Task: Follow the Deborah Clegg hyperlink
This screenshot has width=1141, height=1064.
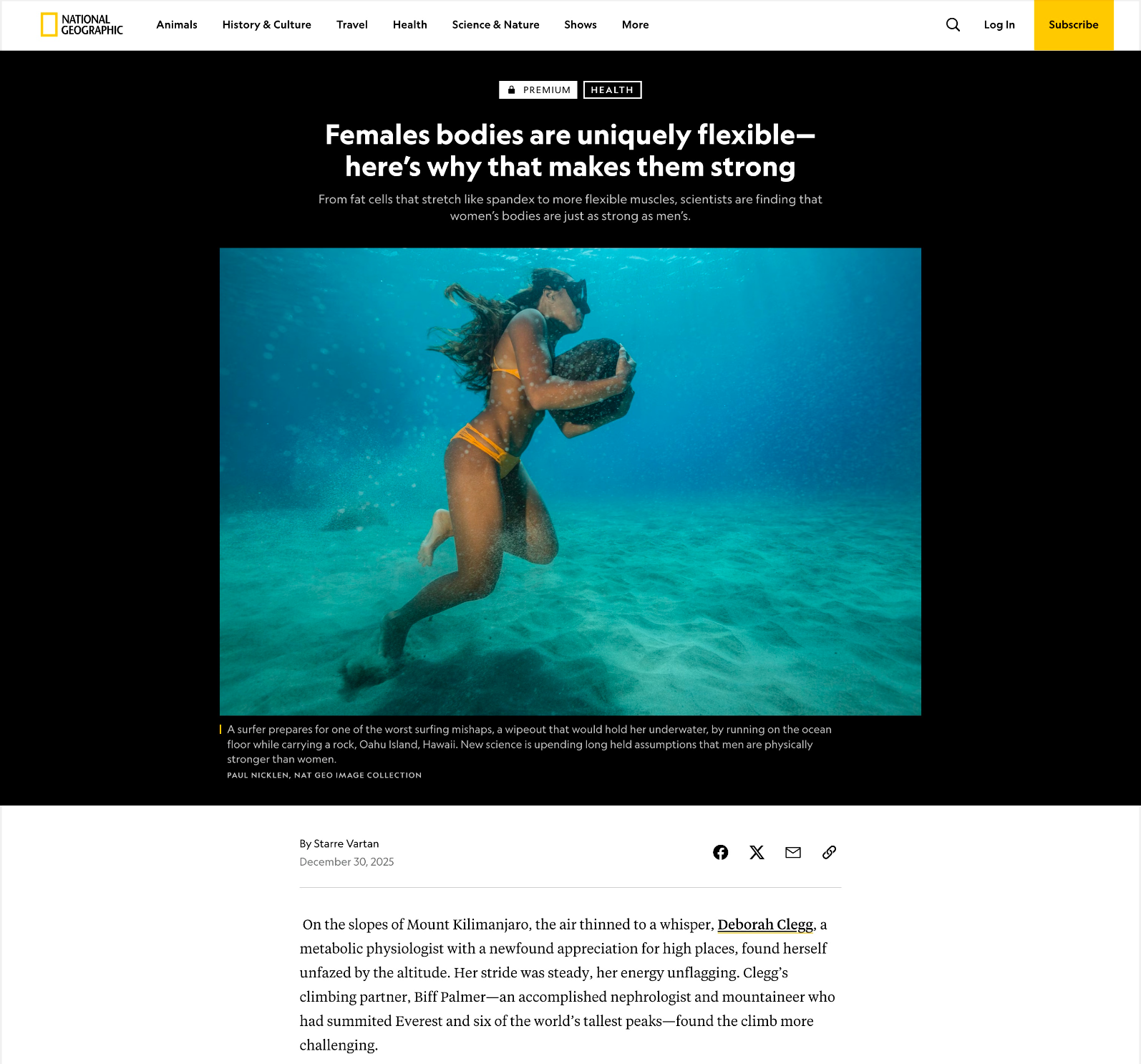Action: [x=765, y=925]
